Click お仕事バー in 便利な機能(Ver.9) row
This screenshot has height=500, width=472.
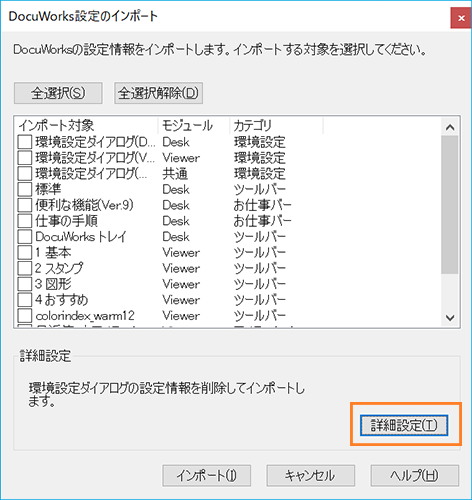pyautogui.click(x=262, y=205)
